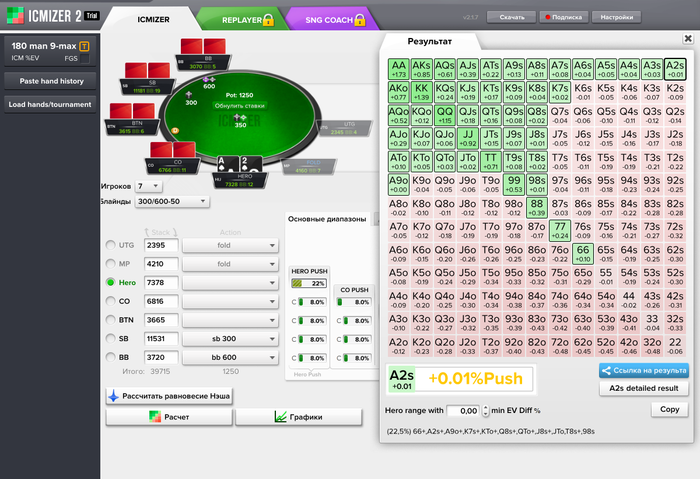700x479 pixels.
Task: Open Настройки settings
Action: 617,17
